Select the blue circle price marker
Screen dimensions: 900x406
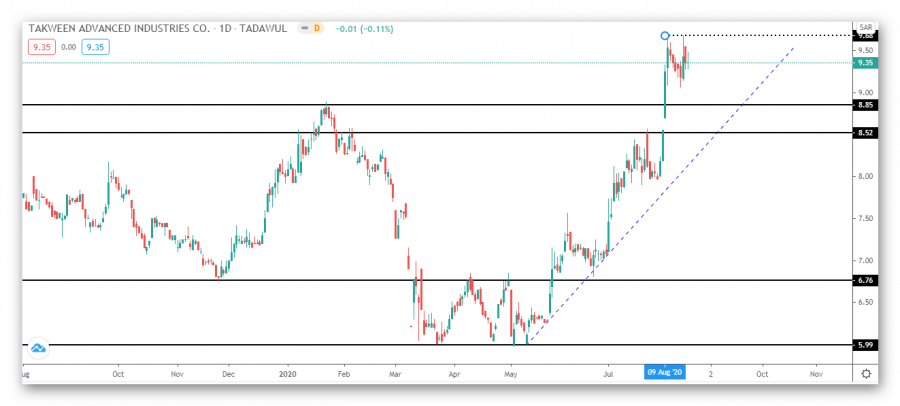point(666,36)
